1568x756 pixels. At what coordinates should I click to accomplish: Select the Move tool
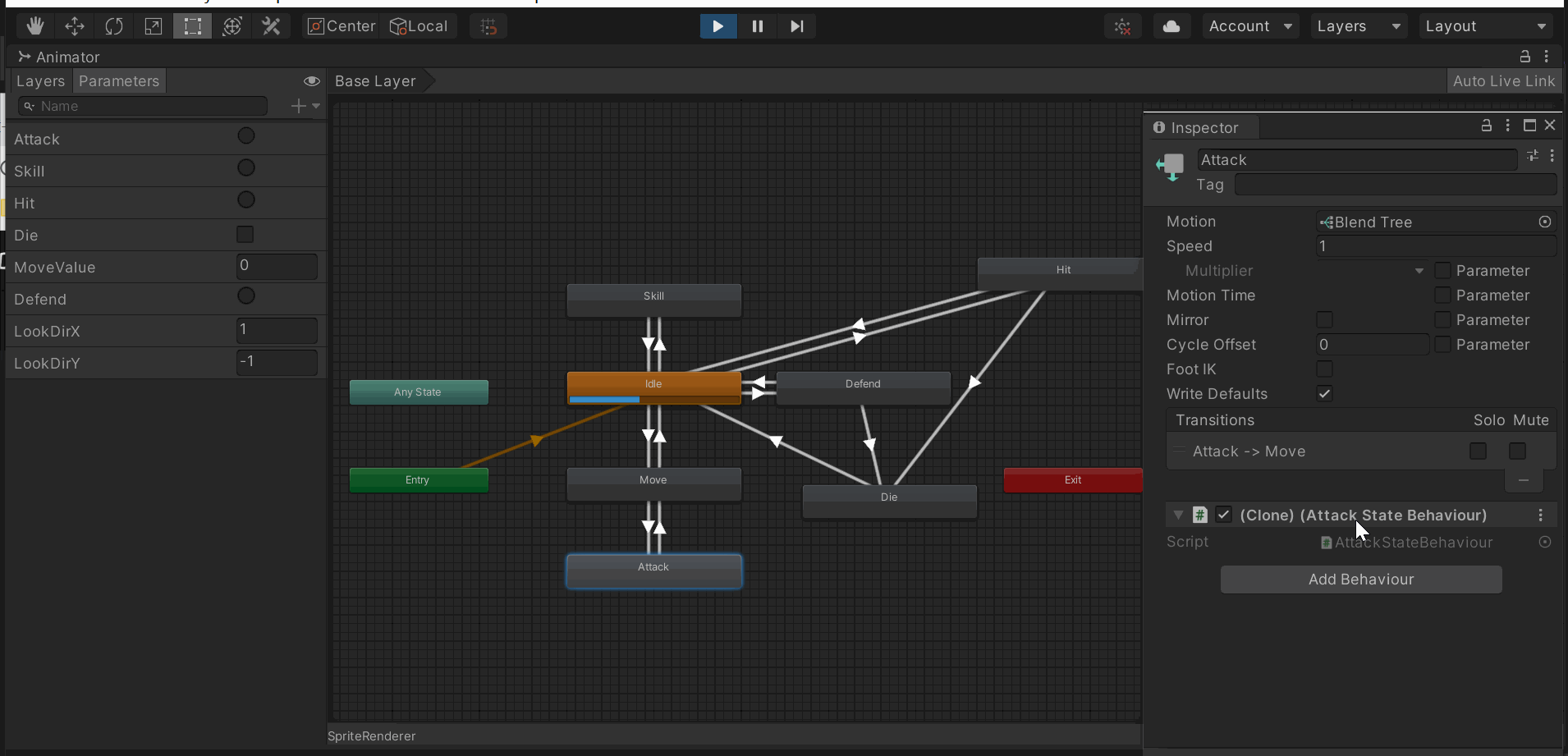[75, 26]
